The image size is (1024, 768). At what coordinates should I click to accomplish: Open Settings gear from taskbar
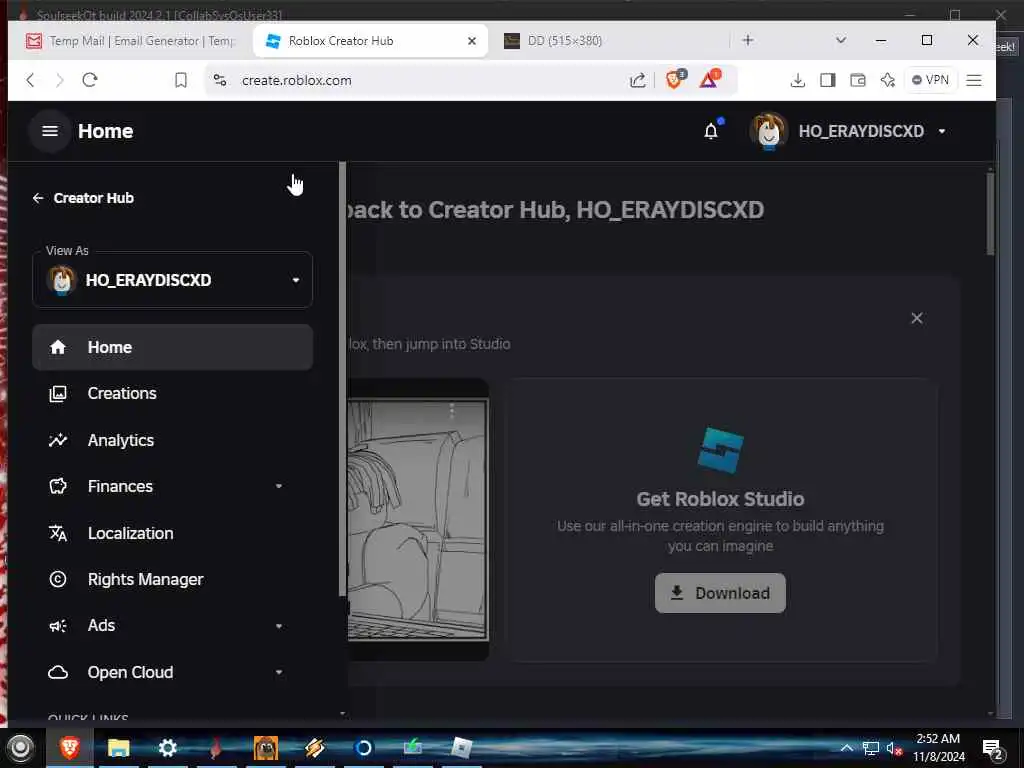pos(168,747)
